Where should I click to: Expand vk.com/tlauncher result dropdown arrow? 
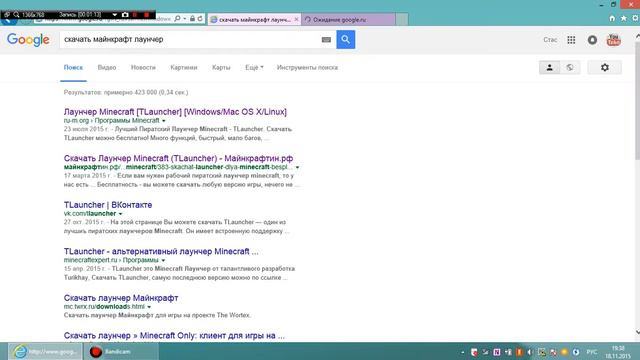click(120, 214)
